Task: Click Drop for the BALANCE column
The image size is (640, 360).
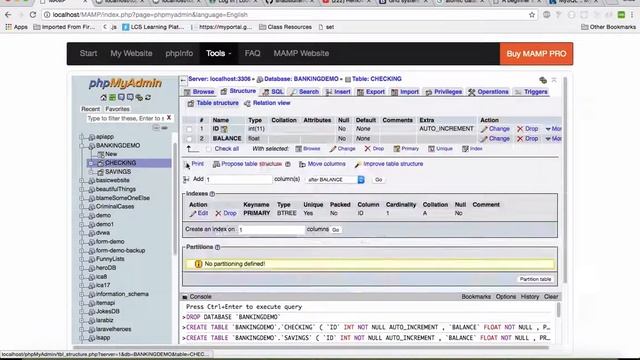Action: pos(527,139)
